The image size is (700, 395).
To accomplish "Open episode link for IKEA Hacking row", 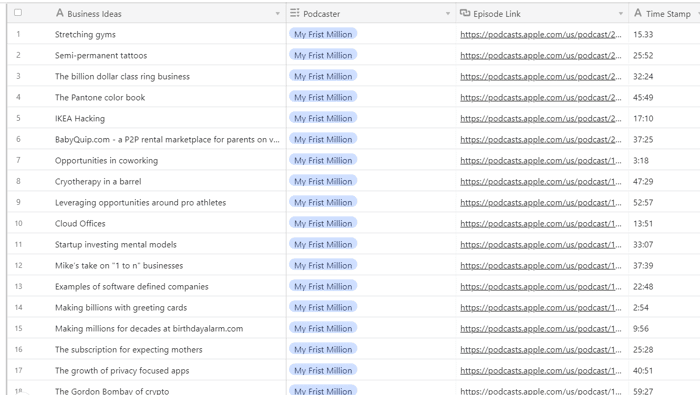I will (541, 118).
